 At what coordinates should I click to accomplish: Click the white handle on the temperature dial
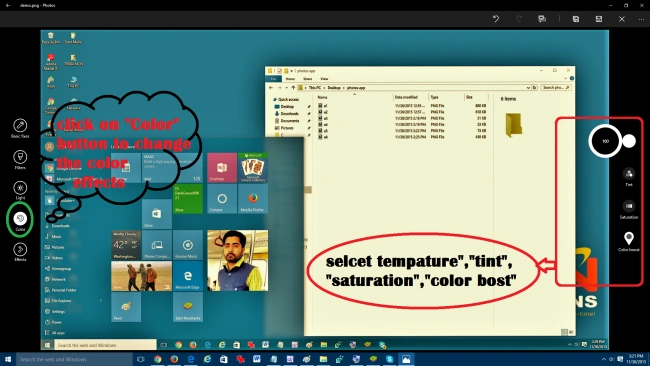[x=629, y=141]
